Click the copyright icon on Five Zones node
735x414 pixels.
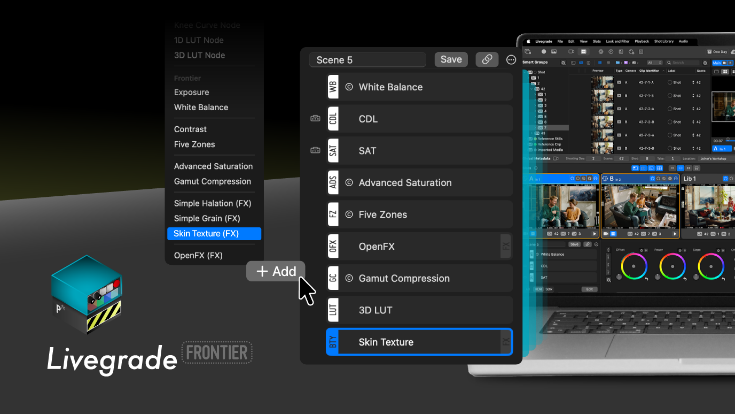[x=349, y=214]
